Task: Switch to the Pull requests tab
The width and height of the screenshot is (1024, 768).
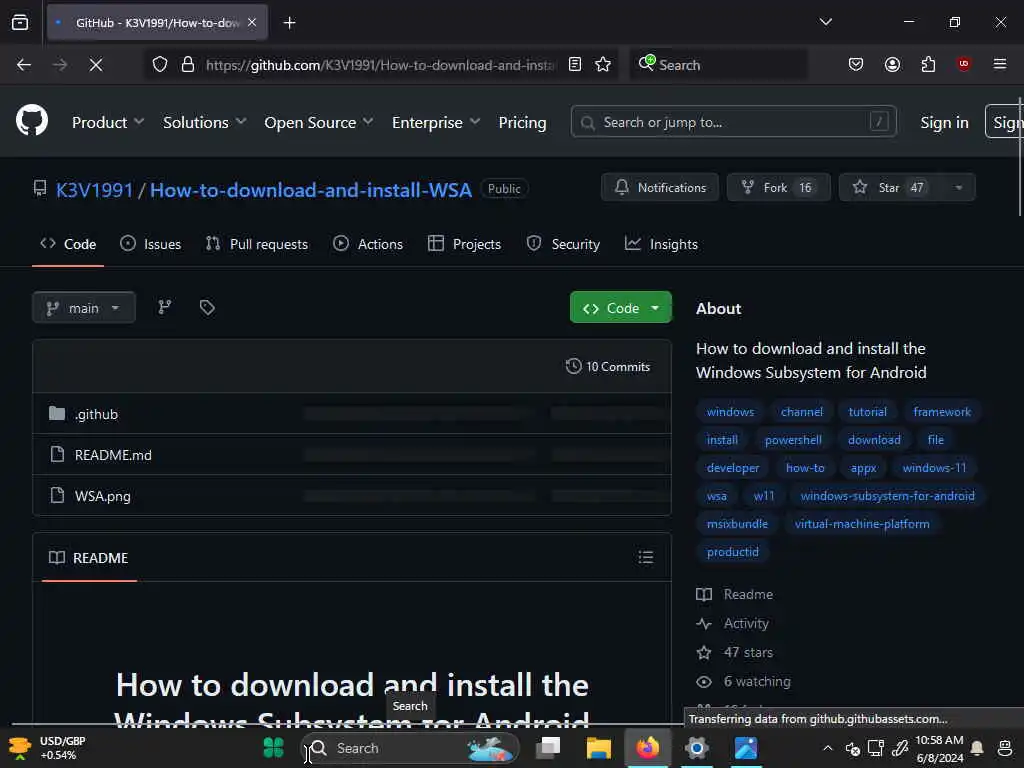Action: tap(257, 244)
